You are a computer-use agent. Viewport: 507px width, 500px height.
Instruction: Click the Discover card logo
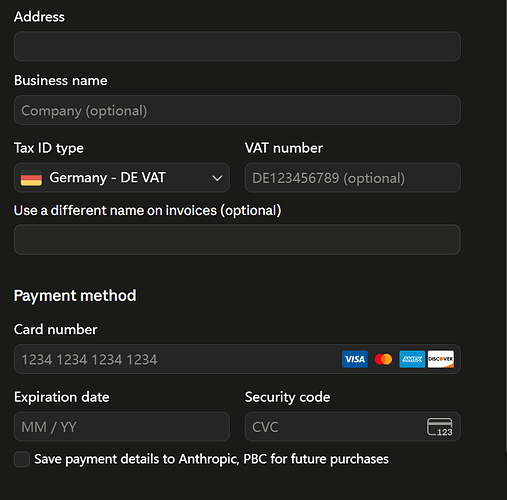(x=441, y=359)
